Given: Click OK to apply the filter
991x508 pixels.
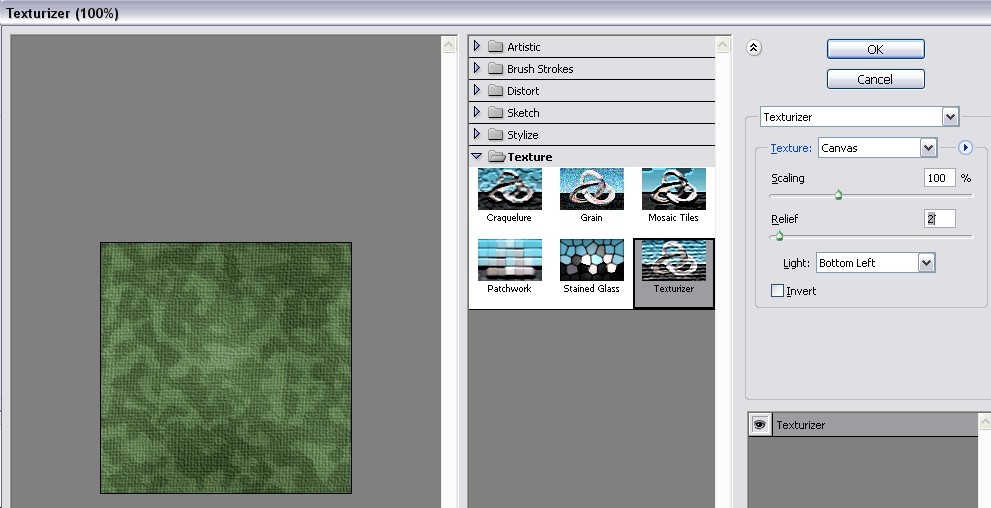Looking at the screenshot, I should tap(875, 49).
